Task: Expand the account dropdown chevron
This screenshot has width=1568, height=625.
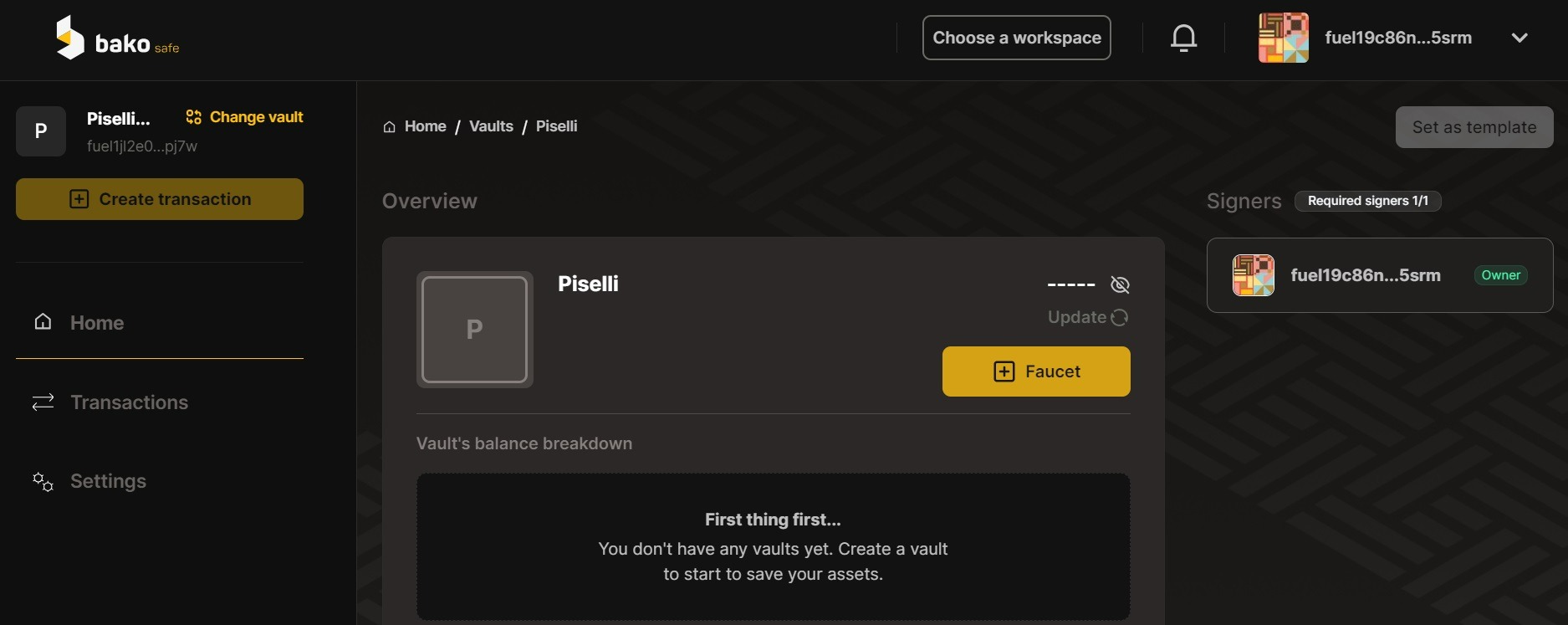Action: pos(1519,38)
